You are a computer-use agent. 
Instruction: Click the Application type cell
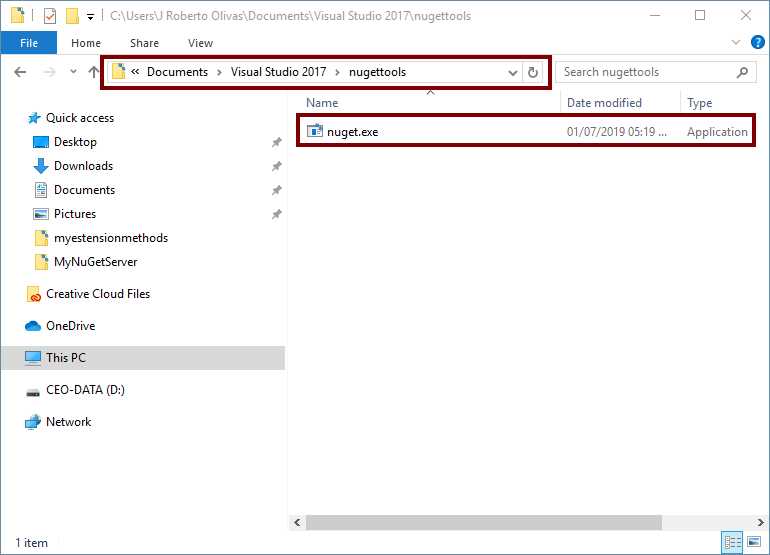pos(717,132)
